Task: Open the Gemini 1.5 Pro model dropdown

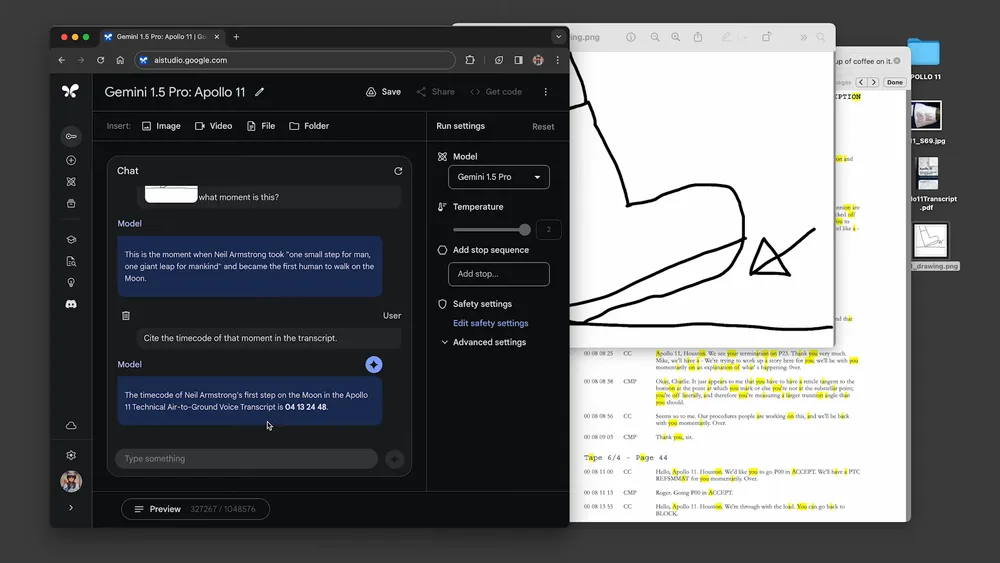Action: pyautogui.click(x=499, y=177)
